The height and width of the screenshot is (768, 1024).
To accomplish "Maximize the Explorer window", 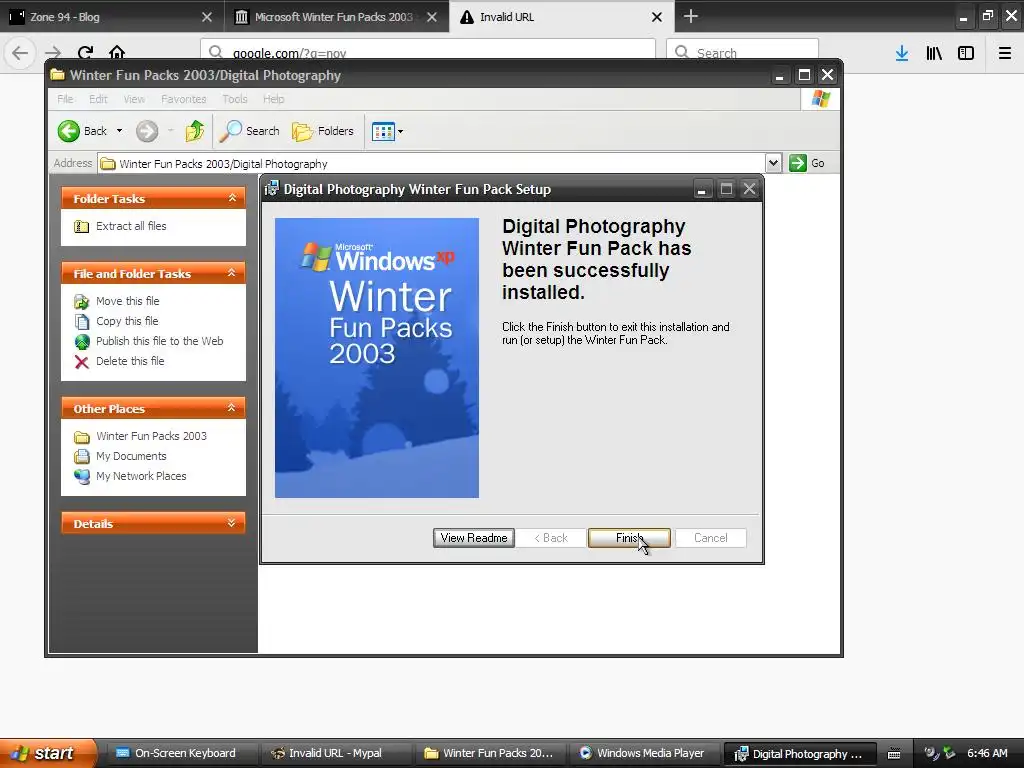I will (805, 75).
